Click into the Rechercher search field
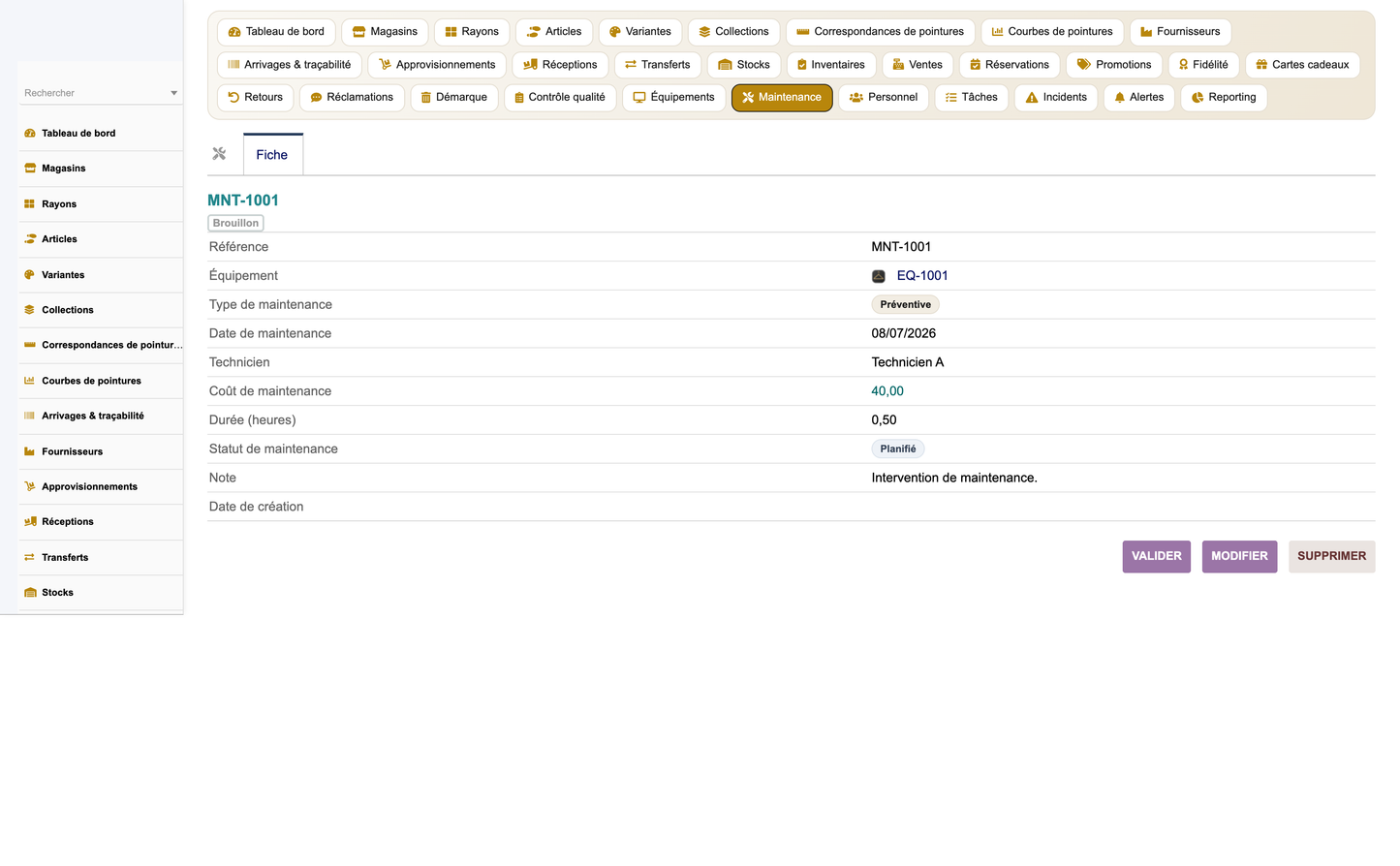Screen dimensions: 1400x866 (94, 93)
